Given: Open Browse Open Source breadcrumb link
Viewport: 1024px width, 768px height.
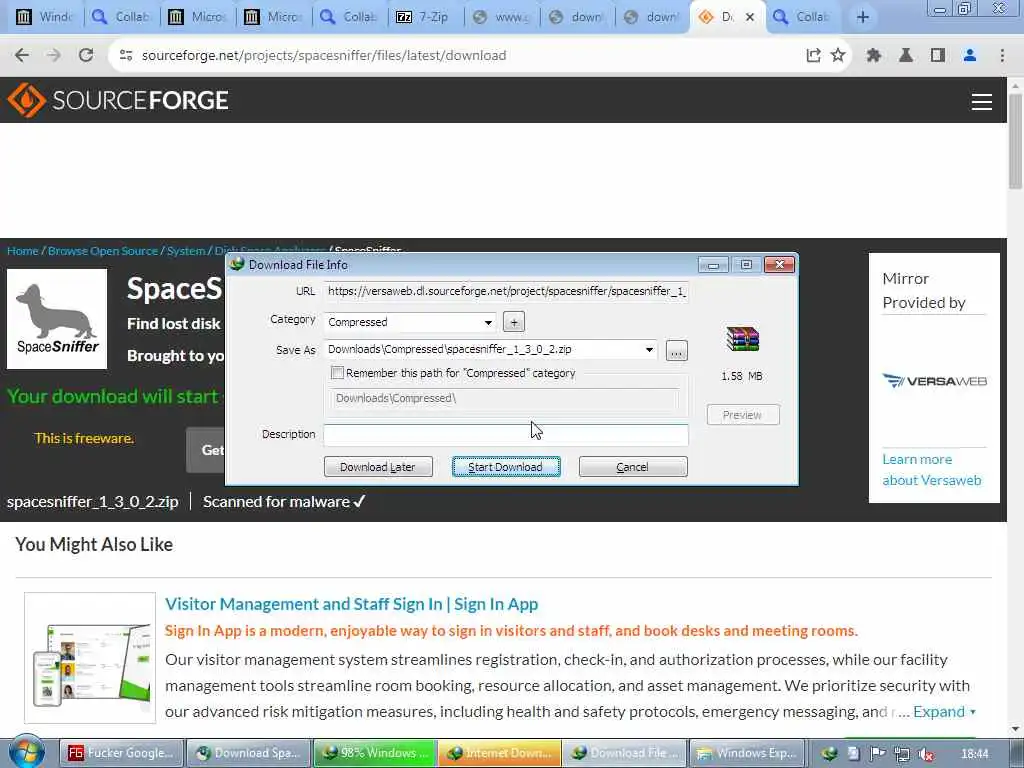Looking at the screenshot, I should click(x=103, y=251).
